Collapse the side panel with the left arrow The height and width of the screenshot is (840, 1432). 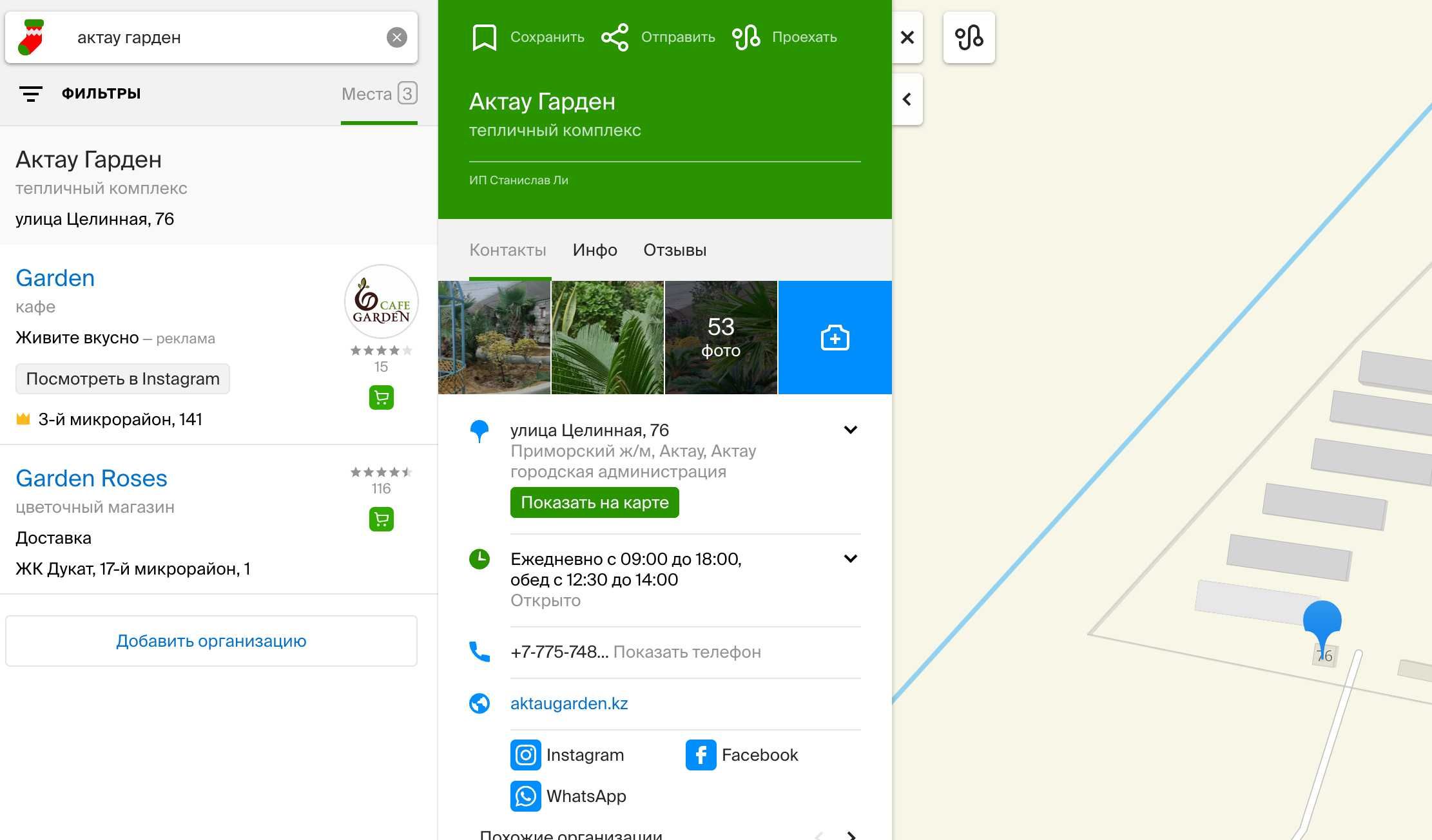[907, 99]
